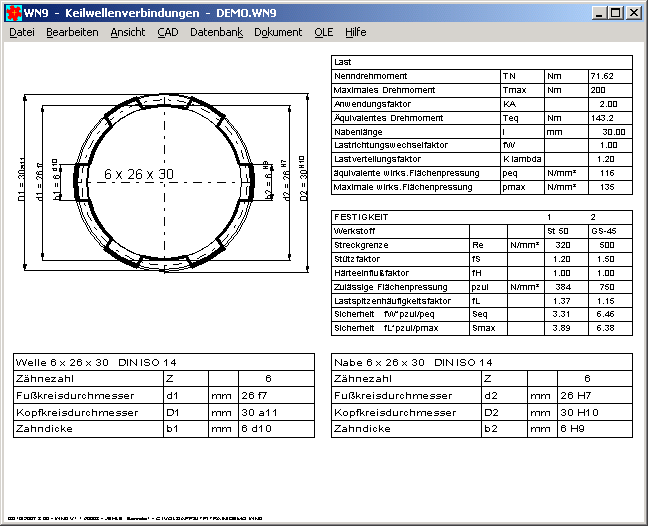Open the OLE menu
Screen dimensions: 648x526
pyautogui.click(x=323, y=32)
